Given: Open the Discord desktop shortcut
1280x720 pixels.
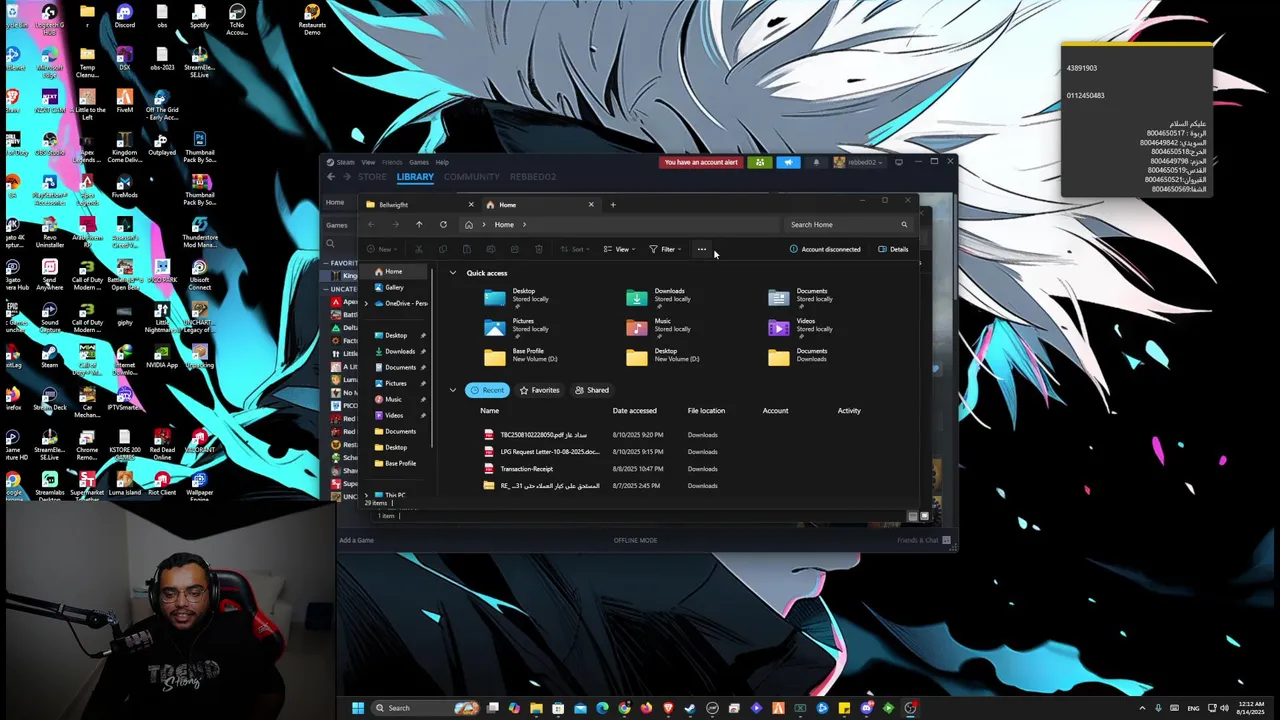Looking at the screenshot, I should click(124, 18).
